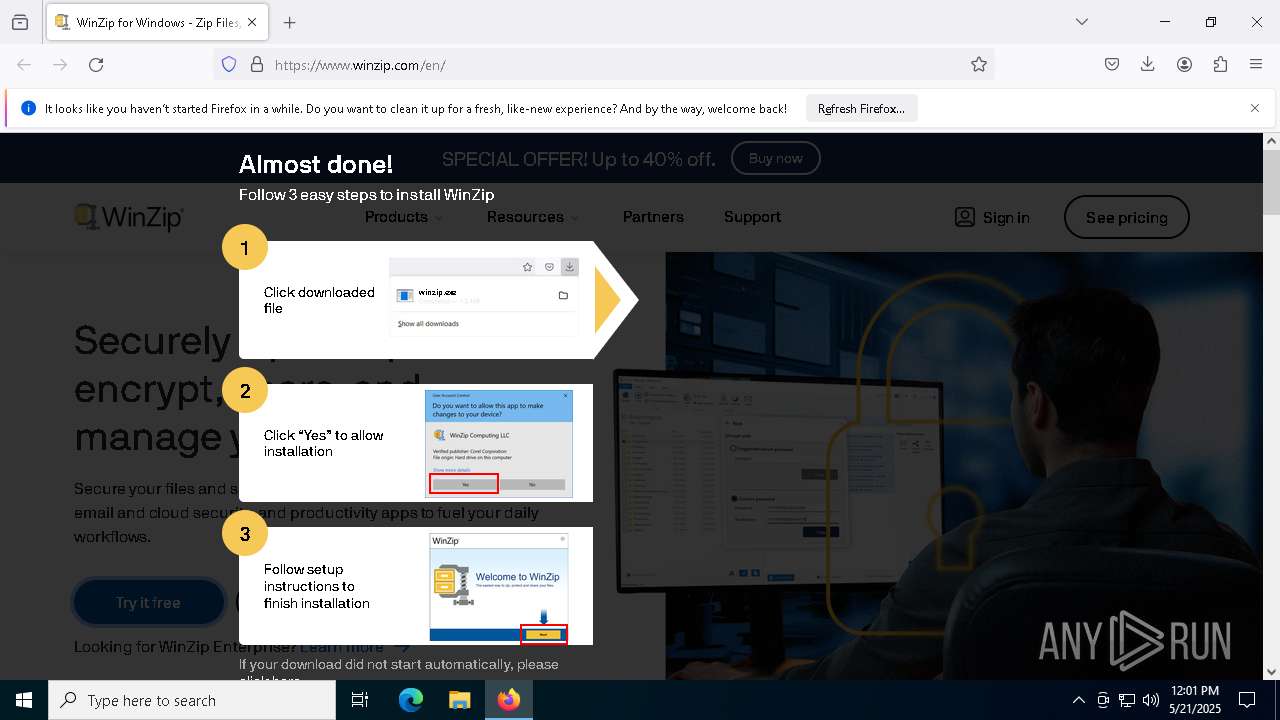Close the WinZip for Windows tab
This screenshot has width=1280, height=720.
pyautogui.click(x=252, y=22)
